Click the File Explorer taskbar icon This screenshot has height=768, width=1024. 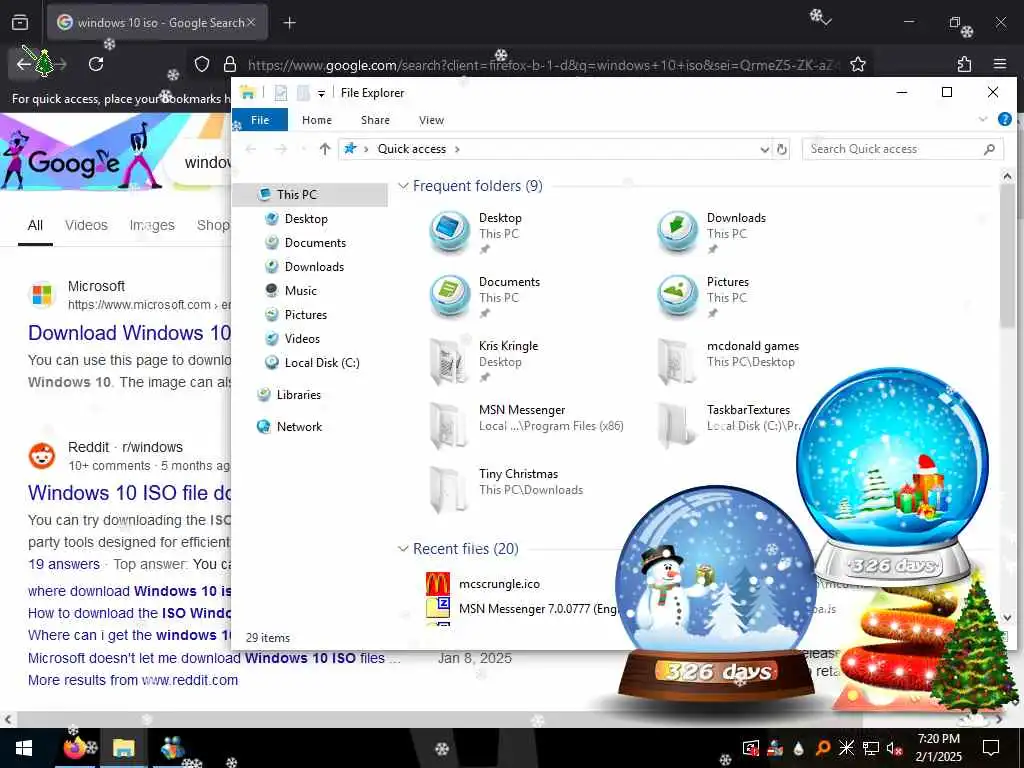(x=123, y=748)
